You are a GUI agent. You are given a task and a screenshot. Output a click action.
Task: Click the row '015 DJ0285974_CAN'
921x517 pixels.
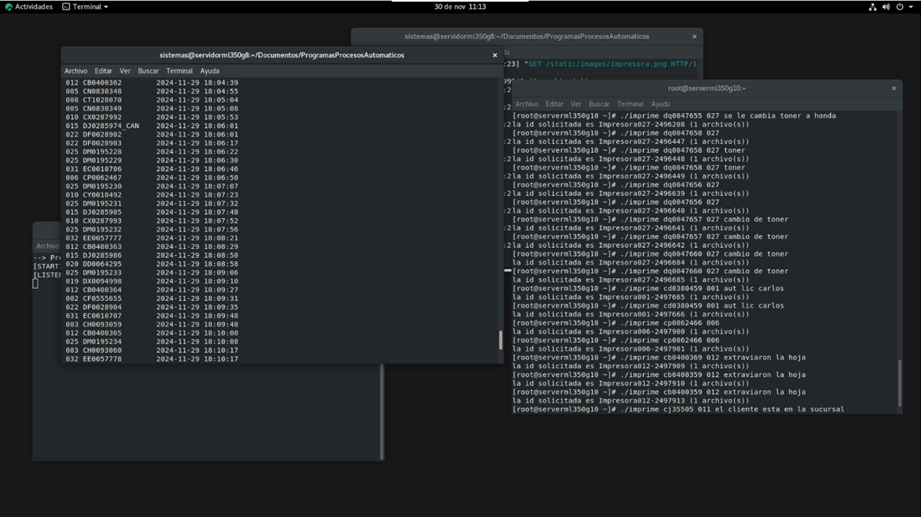152,126
